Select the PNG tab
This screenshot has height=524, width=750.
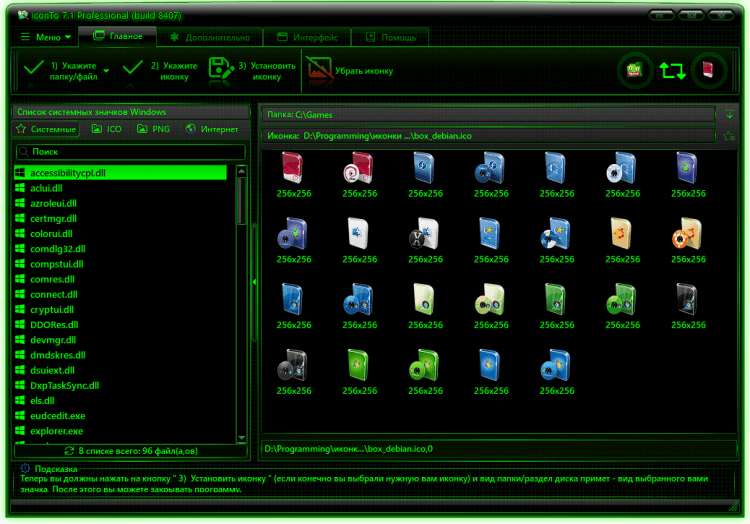[153, 129]
